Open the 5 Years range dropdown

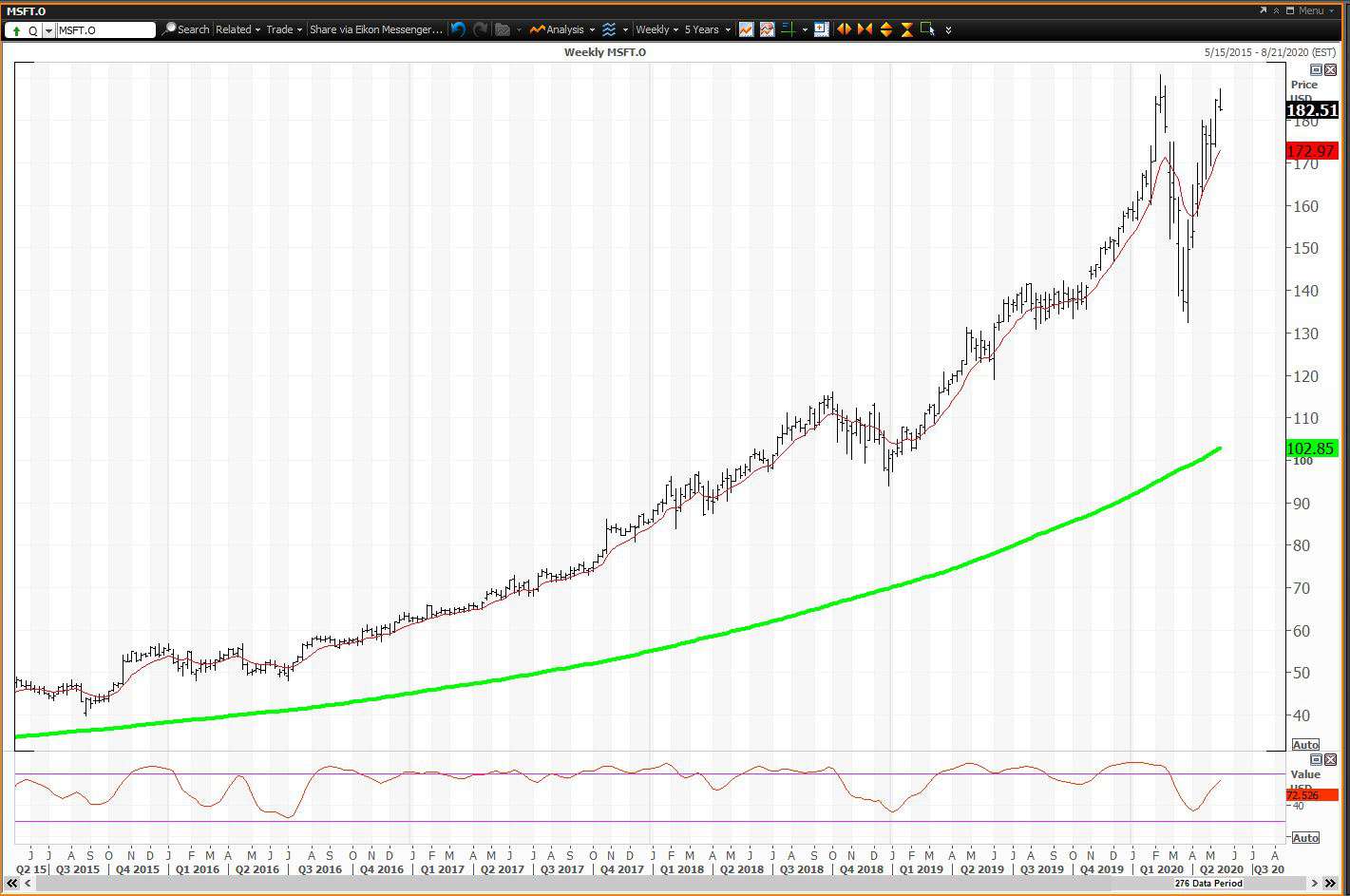pos(708,29)
